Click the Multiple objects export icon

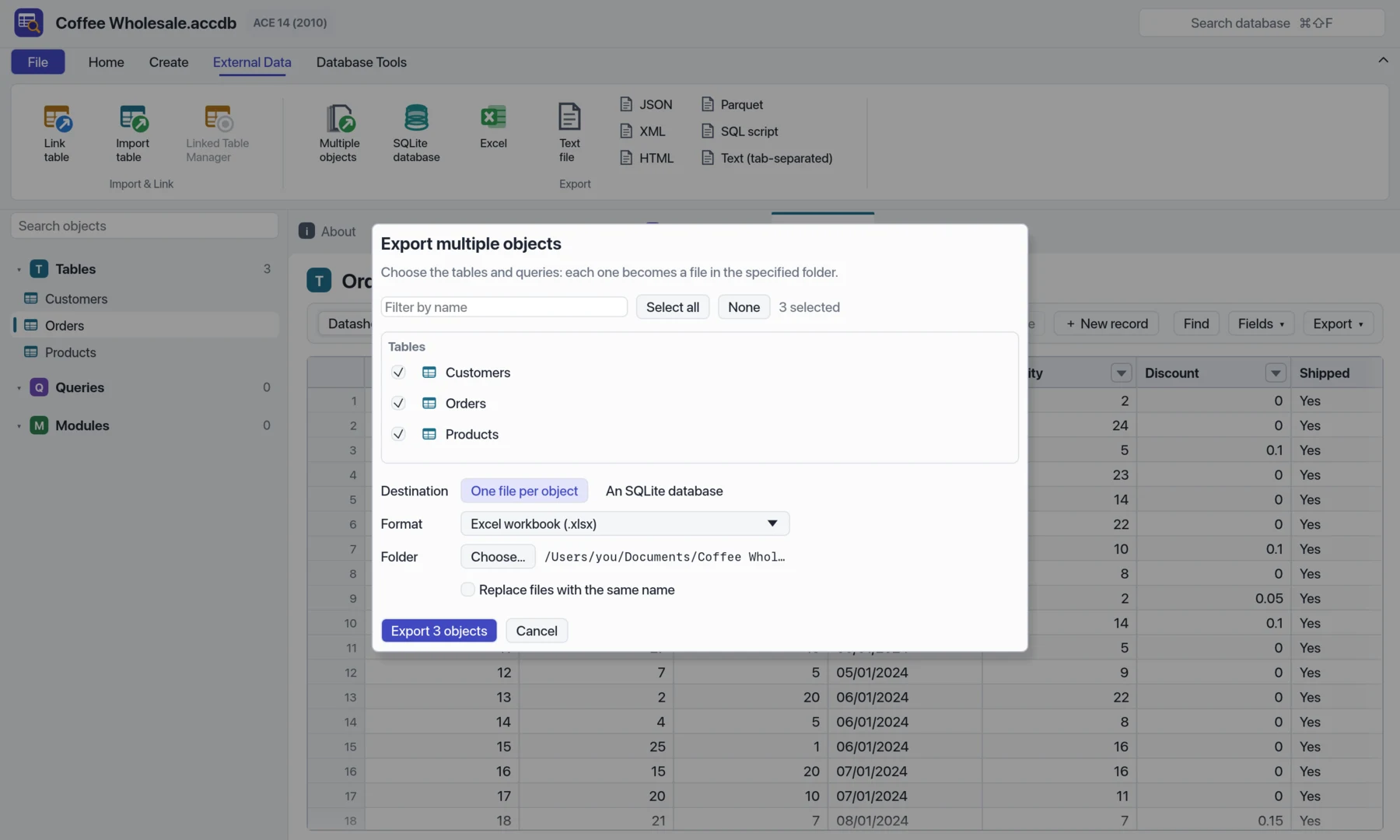click(x=339, y=118)
